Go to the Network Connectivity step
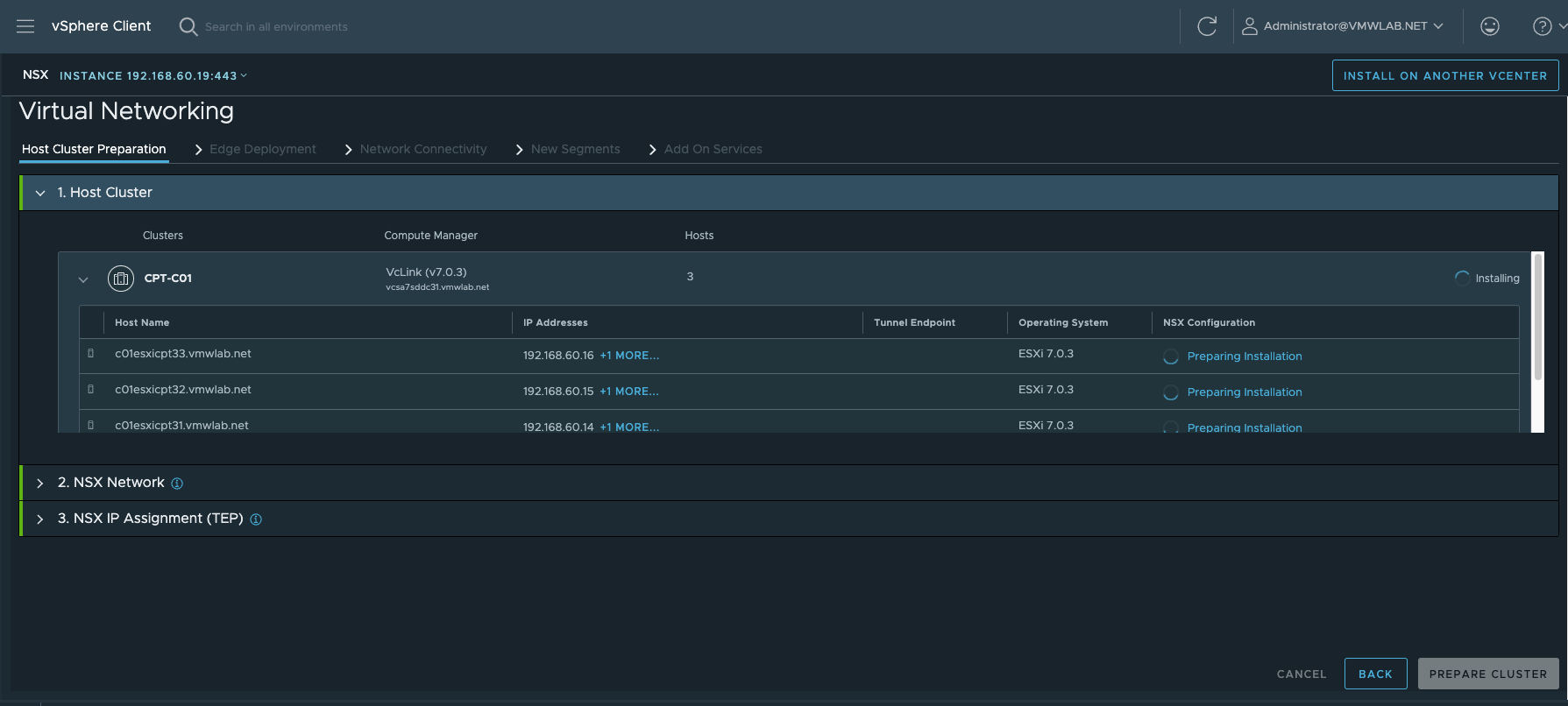 [423, 149]
